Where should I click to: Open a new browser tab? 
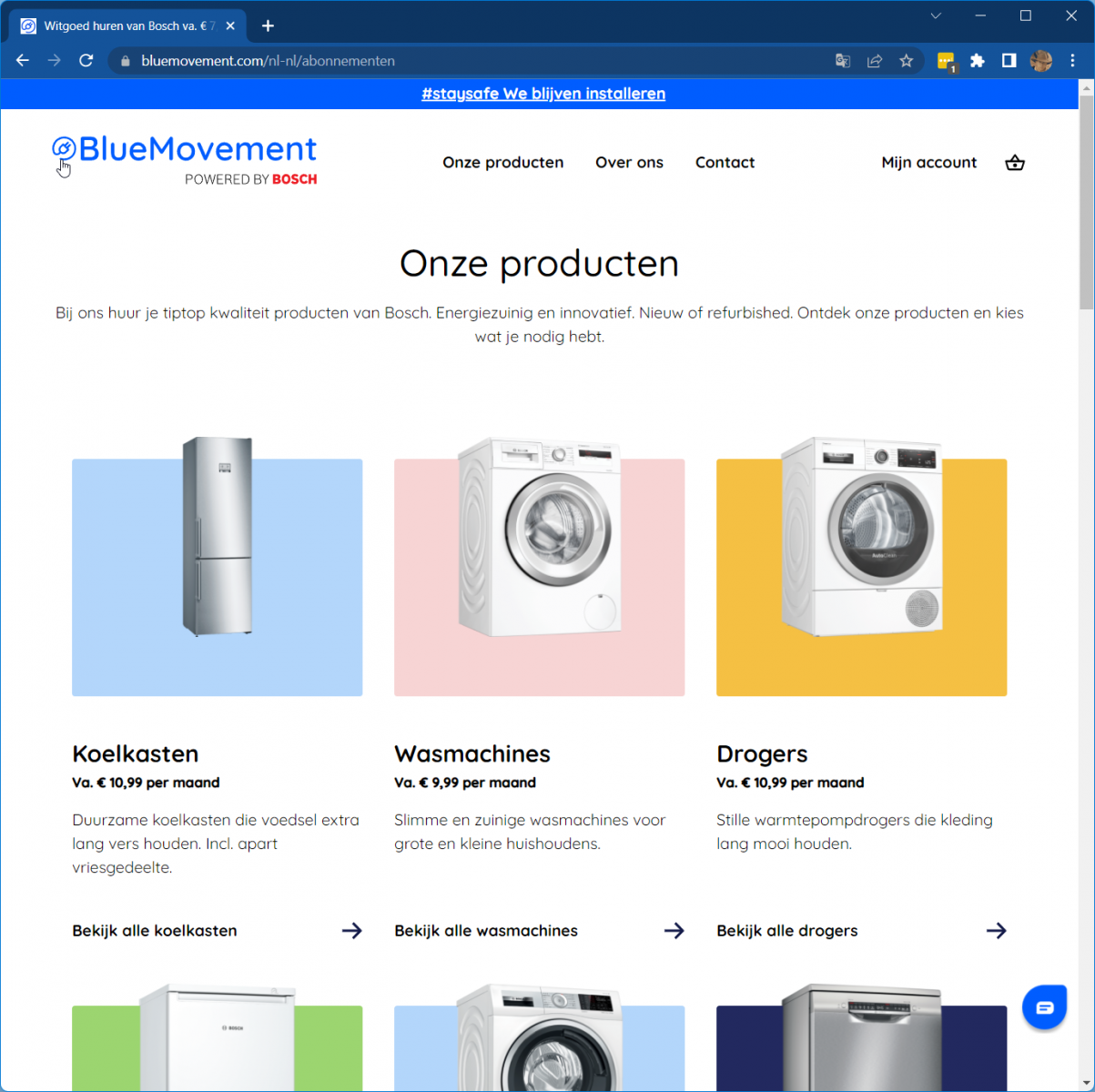(x=268, y=26)
